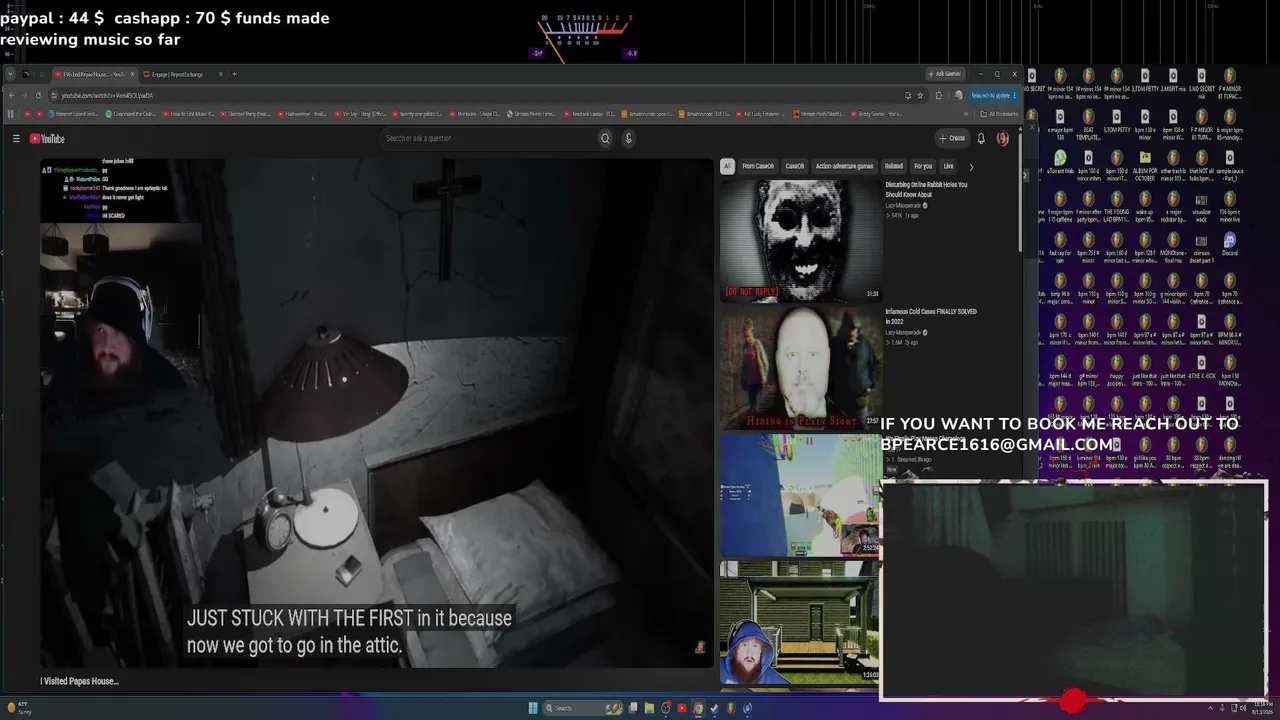Image resolution: width=1280 pixels, height=720 pixels.
Task: Select the All filter chip
Action: coord(727,166)
